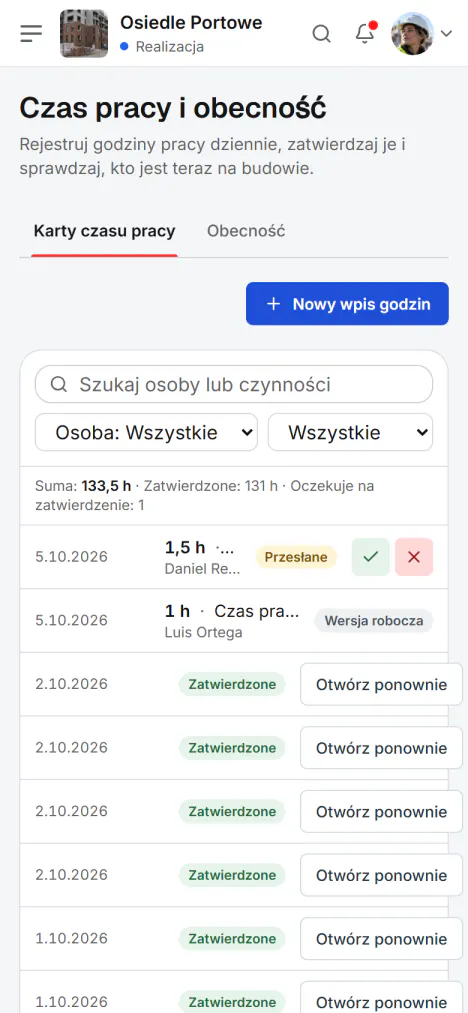Click the search magnifier in the header
Image resolution: width=468 pixels, height=1013 pixels.
tap(321, 33)
